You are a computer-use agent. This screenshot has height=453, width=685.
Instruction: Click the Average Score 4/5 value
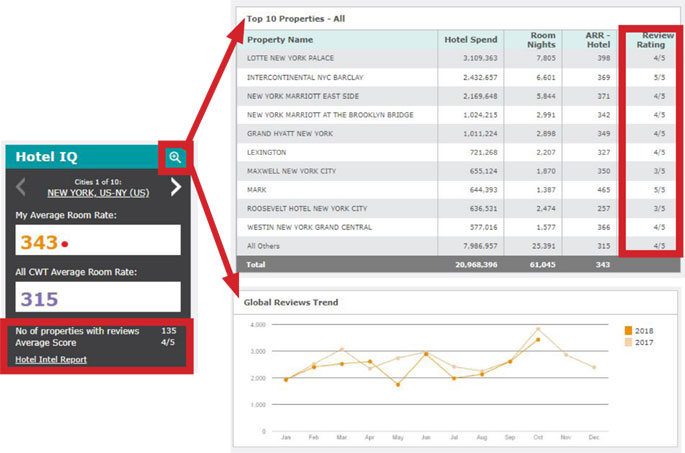click(x=168, y=342)
